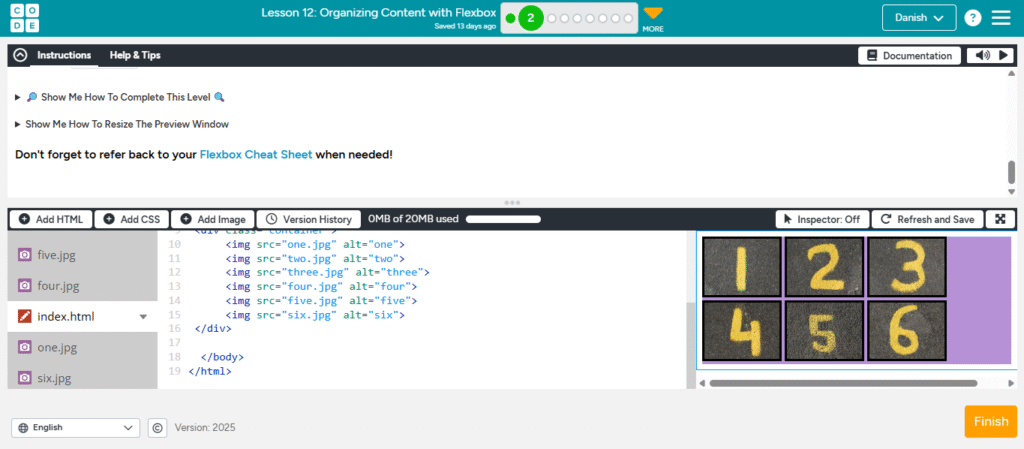The height and width of the screenshot is (449, 1024).
Task: Select the one.jpg file
Action: tap(57, 347)
